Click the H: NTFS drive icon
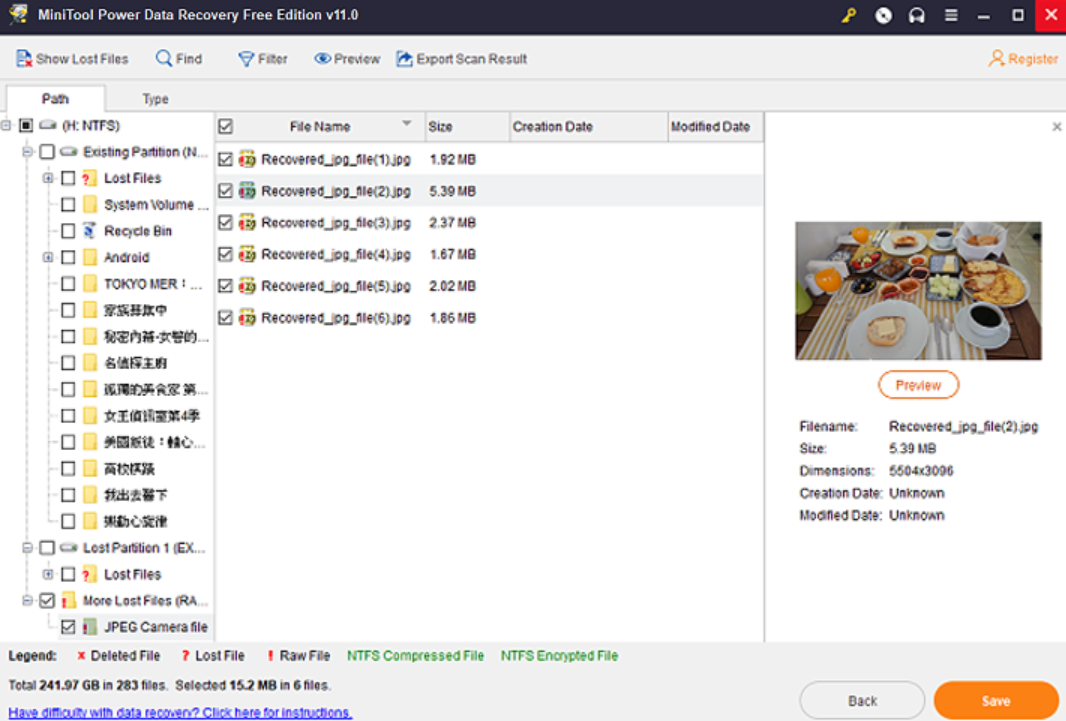1066x721 pixels. point(48,125)
